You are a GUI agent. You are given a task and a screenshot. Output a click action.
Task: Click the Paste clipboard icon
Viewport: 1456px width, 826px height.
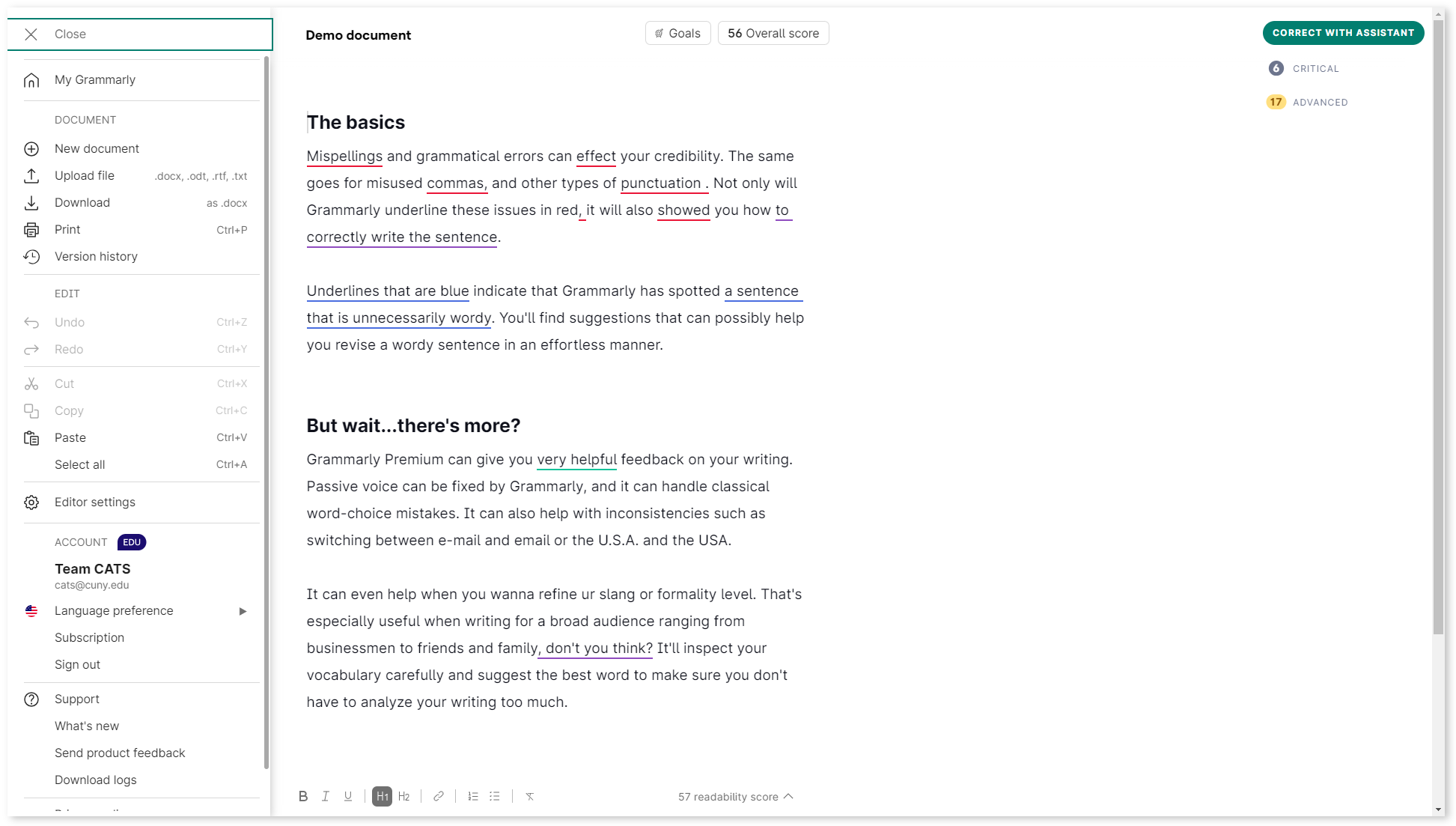pos(31,438)
